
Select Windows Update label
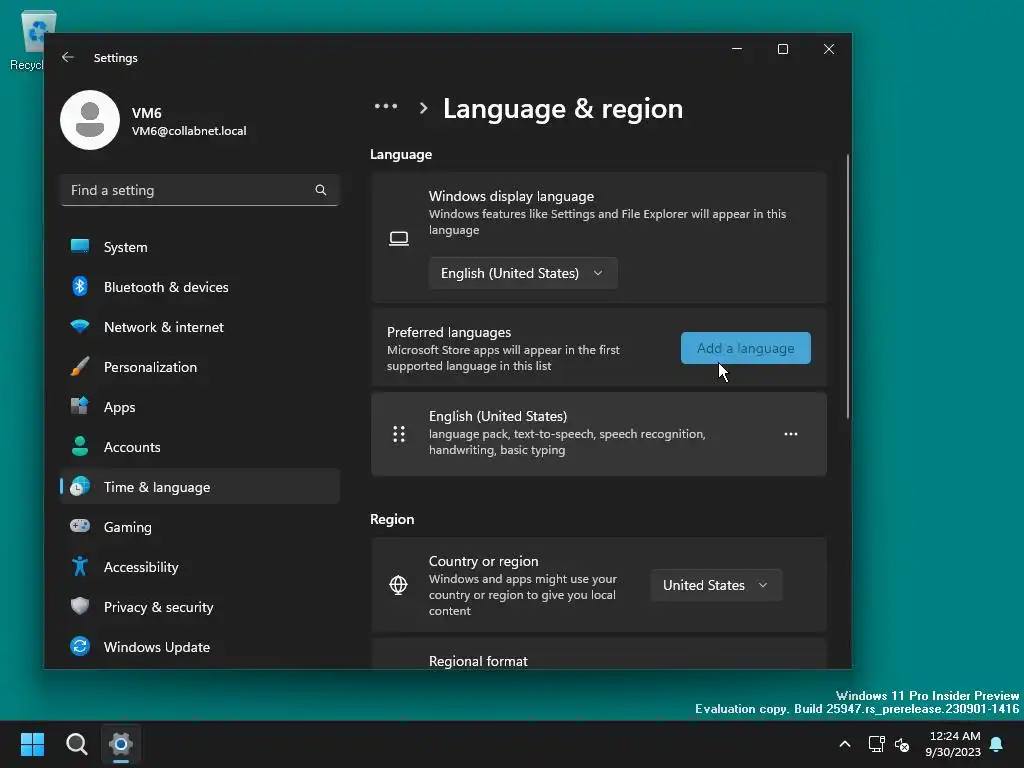(x=157, y=647)
